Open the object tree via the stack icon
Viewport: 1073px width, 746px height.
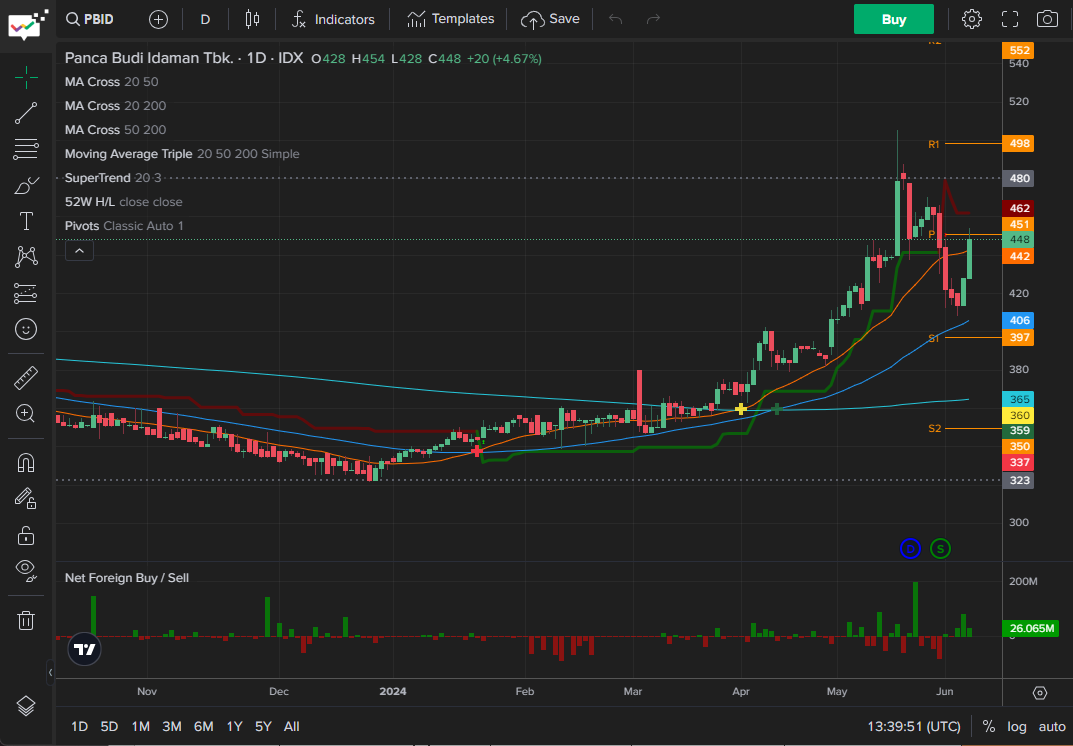pyautogui.click(x=26, y=705)
